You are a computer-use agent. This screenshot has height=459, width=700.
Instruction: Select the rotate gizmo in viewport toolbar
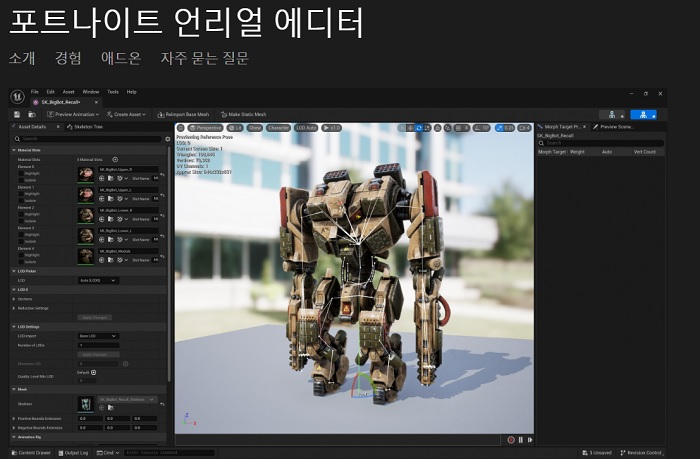pyautogui.click(x=419, y=128)
